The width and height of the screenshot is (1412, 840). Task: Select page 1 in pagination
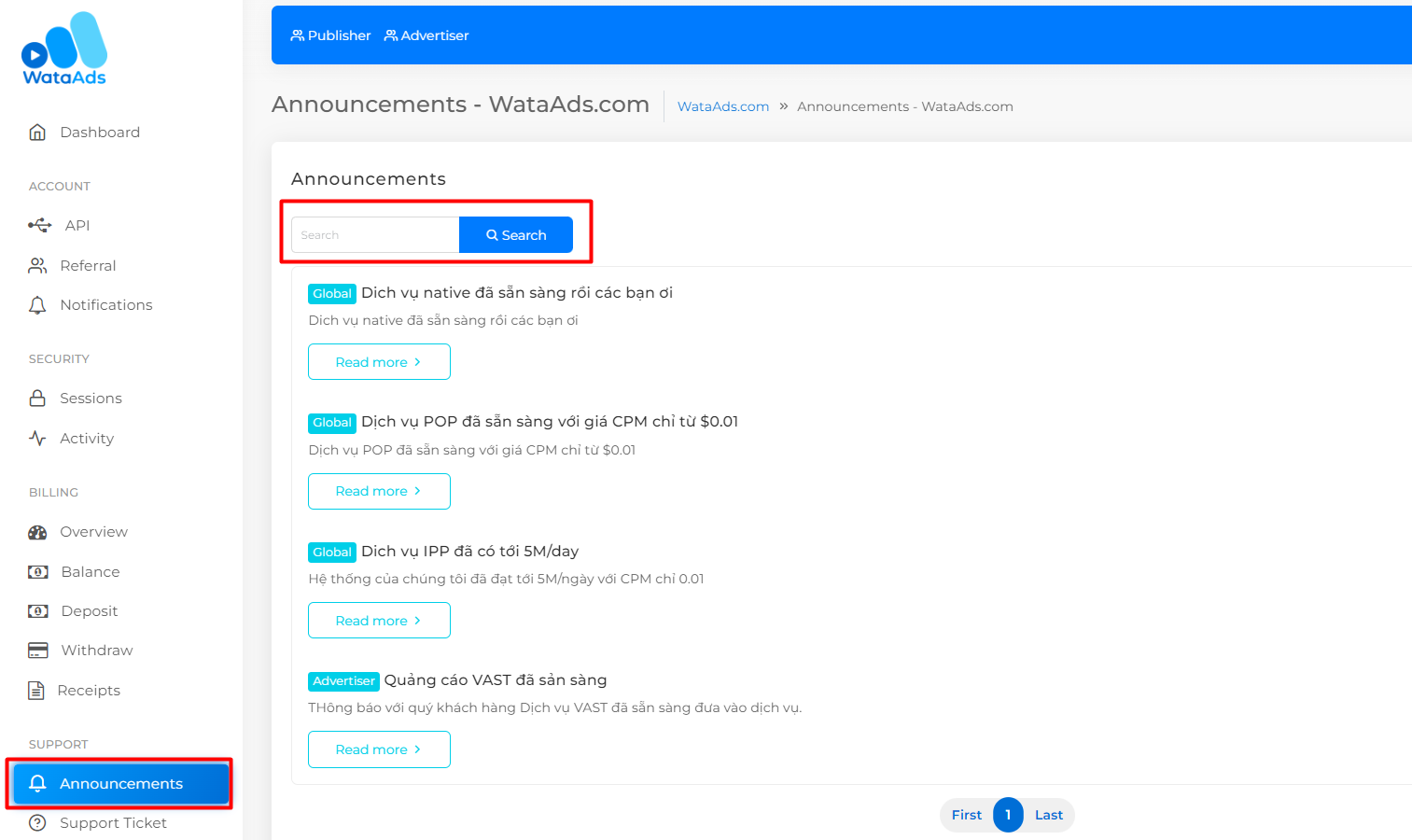point(1008,815)
